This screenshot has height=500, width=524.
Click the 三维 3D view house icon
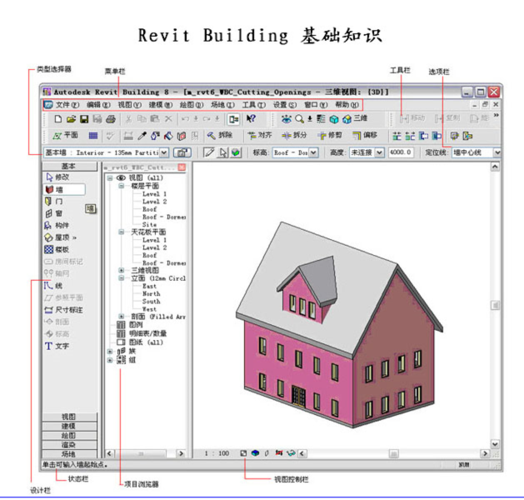[x=355, y=119]
